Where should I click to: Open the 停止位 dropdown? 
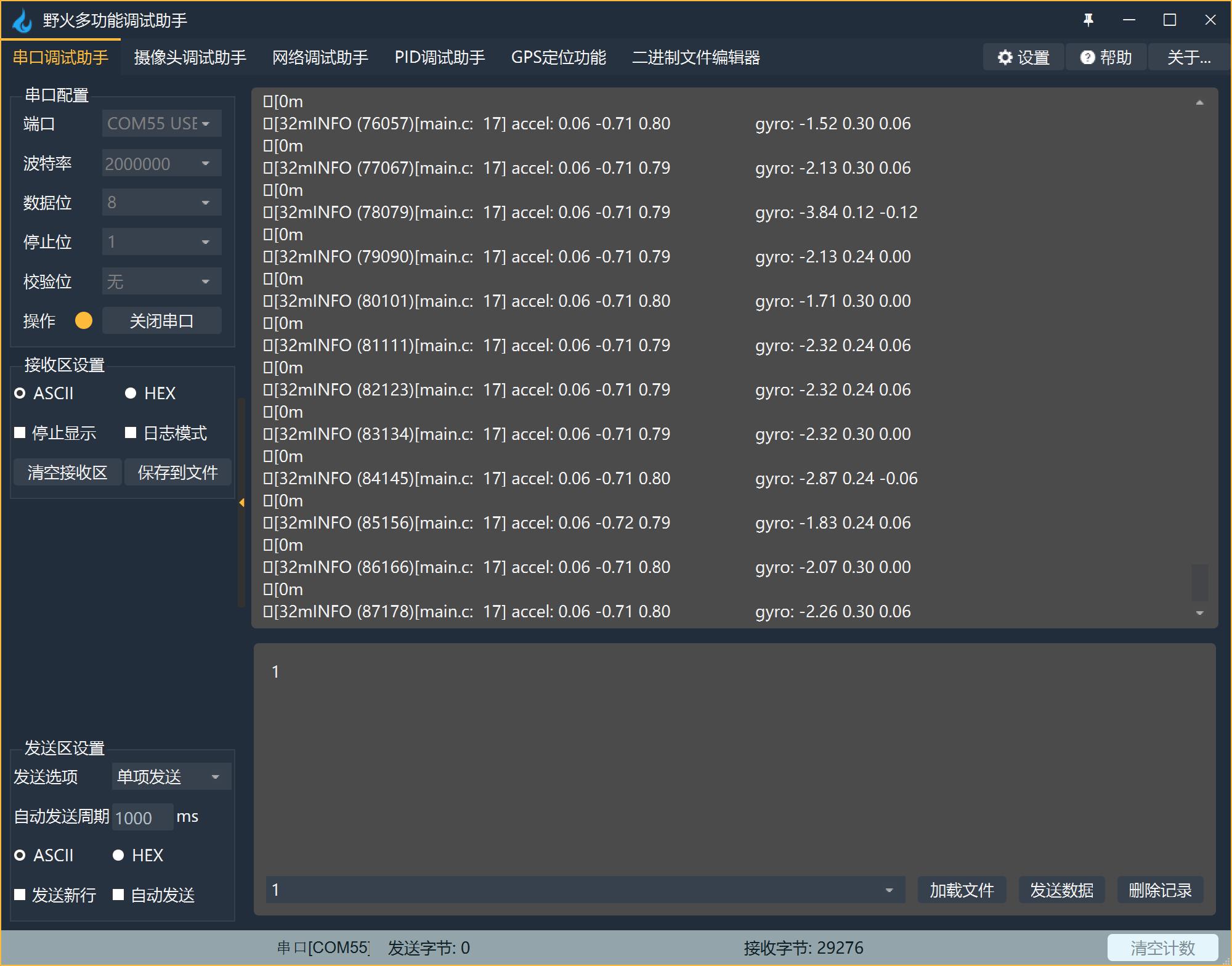[x=161, y=242]
